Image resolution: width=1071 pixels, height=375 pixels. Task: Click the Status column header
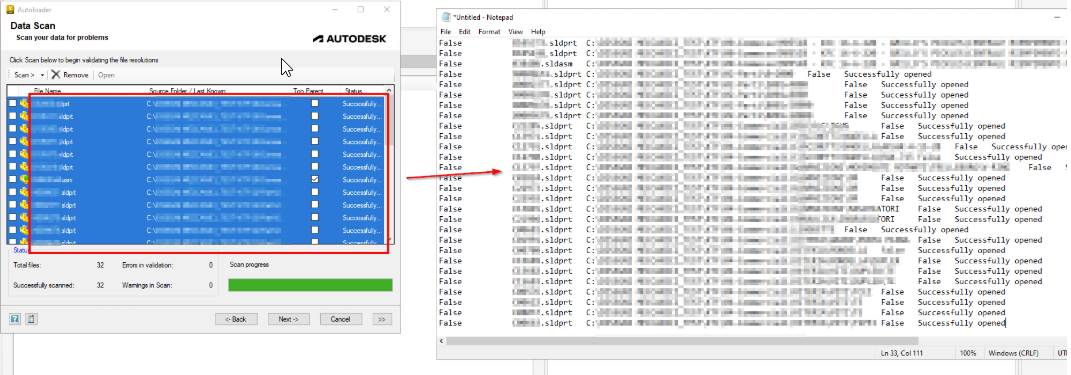[353, 90]
